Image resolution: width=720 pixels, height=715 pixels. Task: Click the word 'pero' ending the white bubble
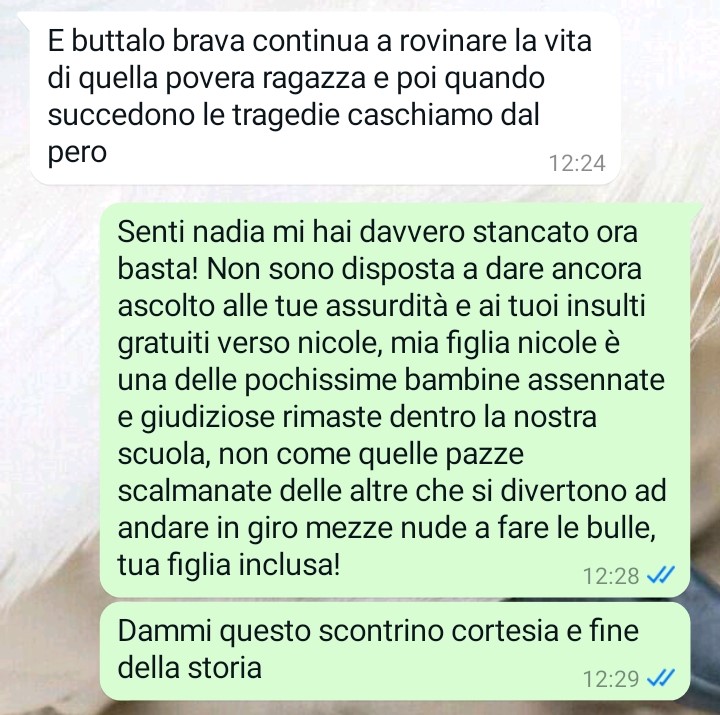77,154
